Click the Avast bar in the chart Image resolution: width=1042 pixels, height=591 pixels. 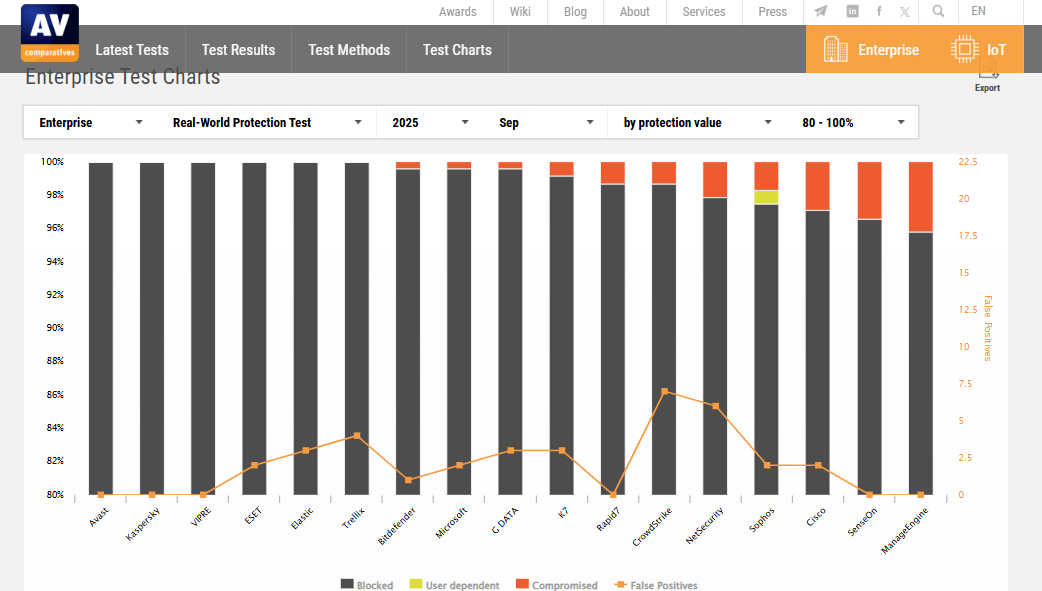click(101, 328)
